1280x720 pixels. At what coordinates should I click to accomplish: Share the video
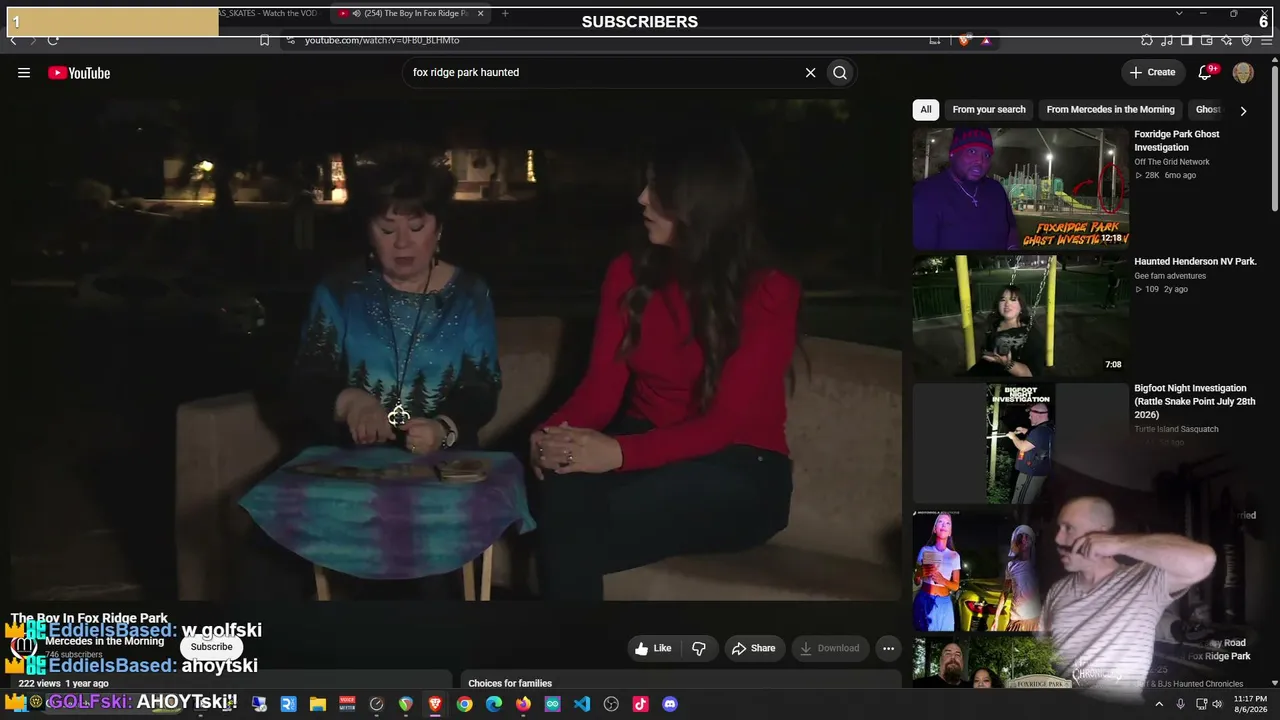[754, 648]
